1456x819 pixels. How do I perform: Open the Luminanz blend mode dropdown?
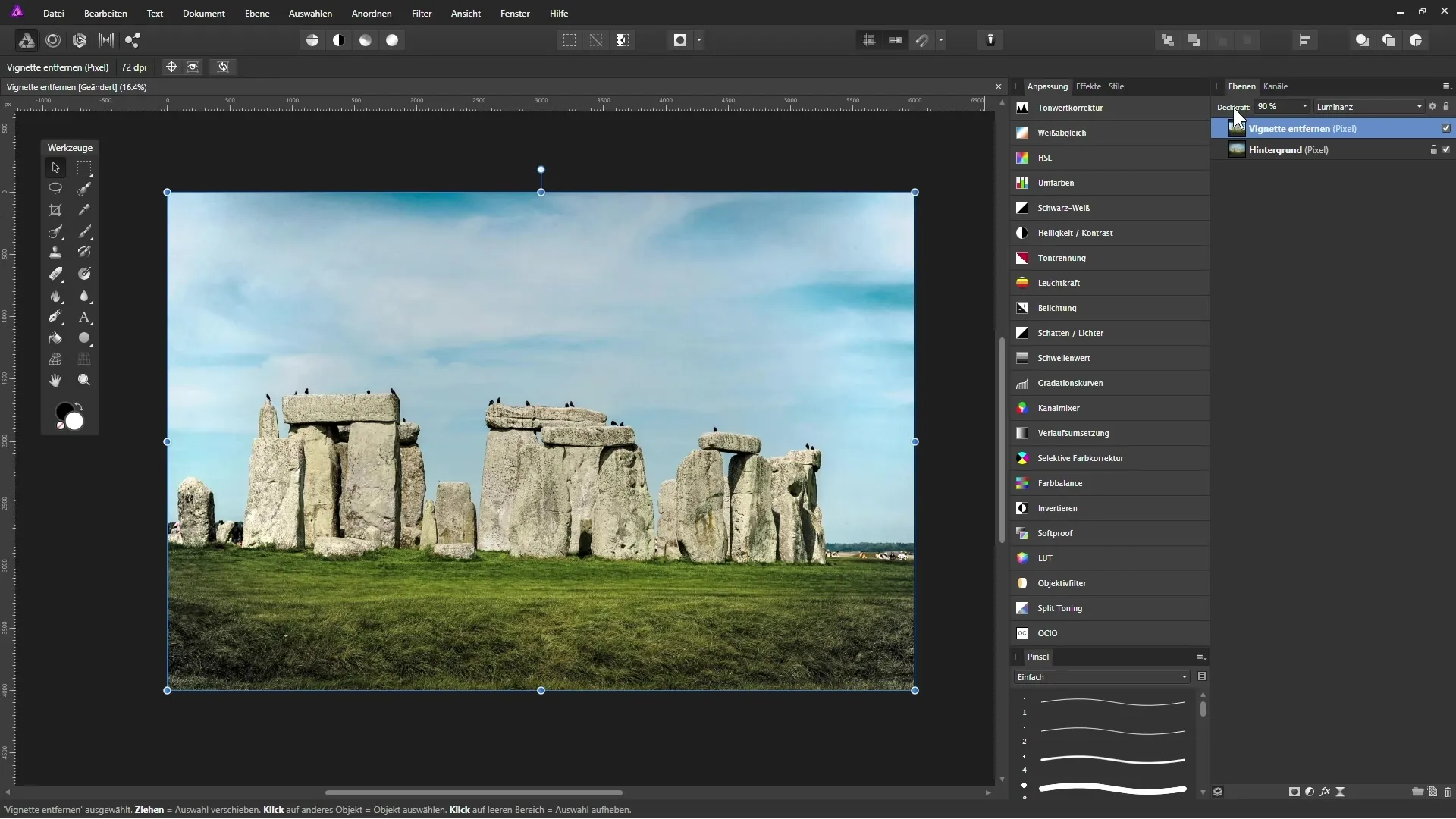[1369, 107]
